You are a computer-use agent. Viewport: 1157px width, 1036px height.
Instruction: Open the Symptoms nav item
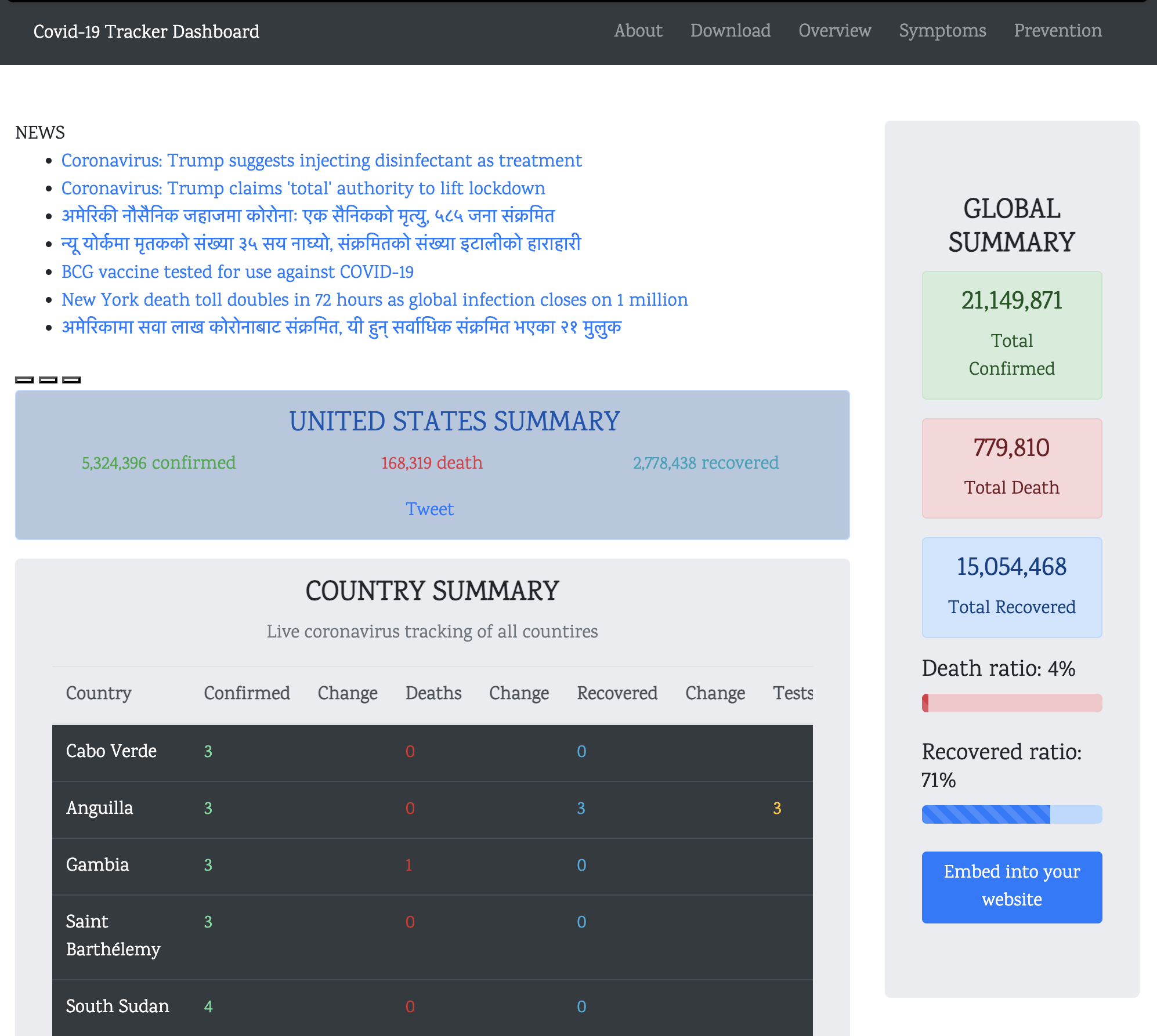[943, 31]
